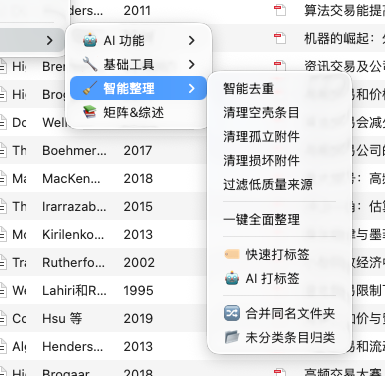Select author cell MacKen...

click(71, 178)
